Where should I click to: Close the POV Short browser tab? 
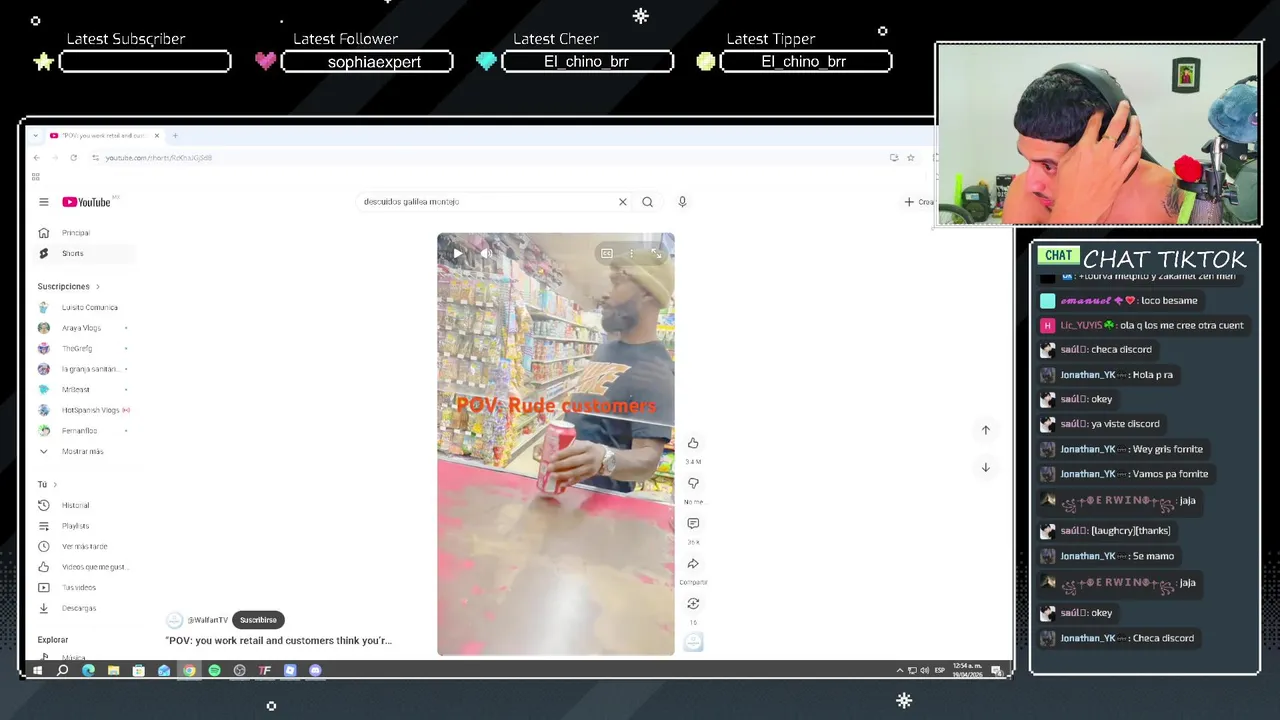tap(157, 135)
